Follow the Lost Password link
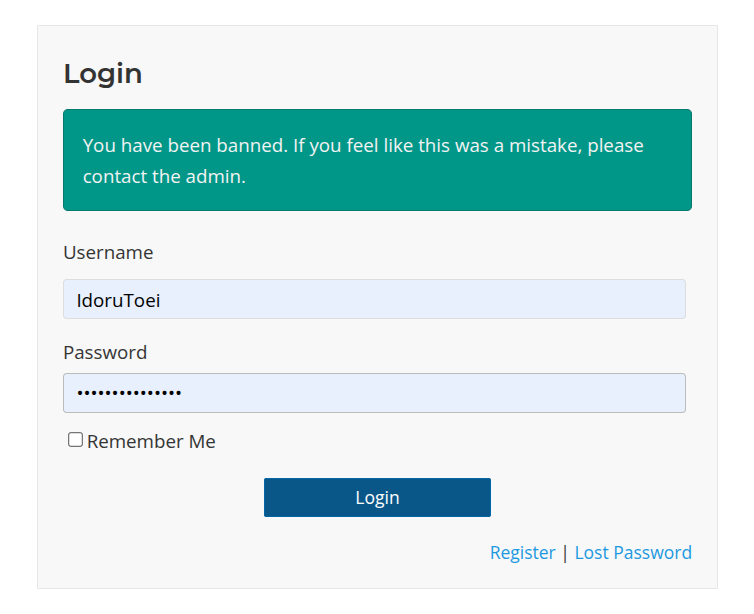The width and height of the screenshot is (754, 614). coord(633,553)
